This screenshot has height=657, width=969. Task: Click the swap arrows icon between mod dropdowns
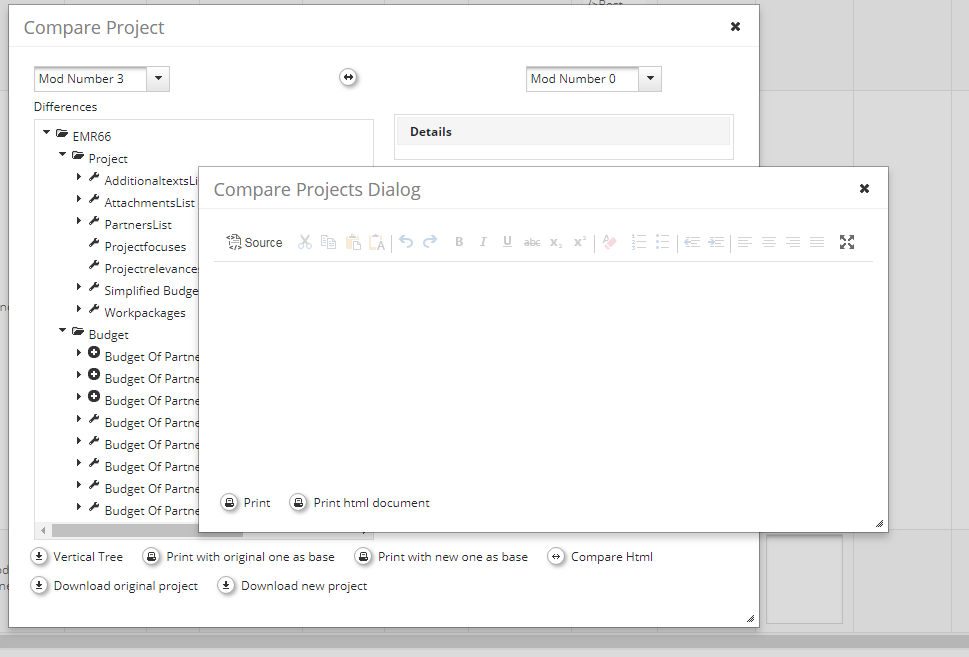pos(348,78)
